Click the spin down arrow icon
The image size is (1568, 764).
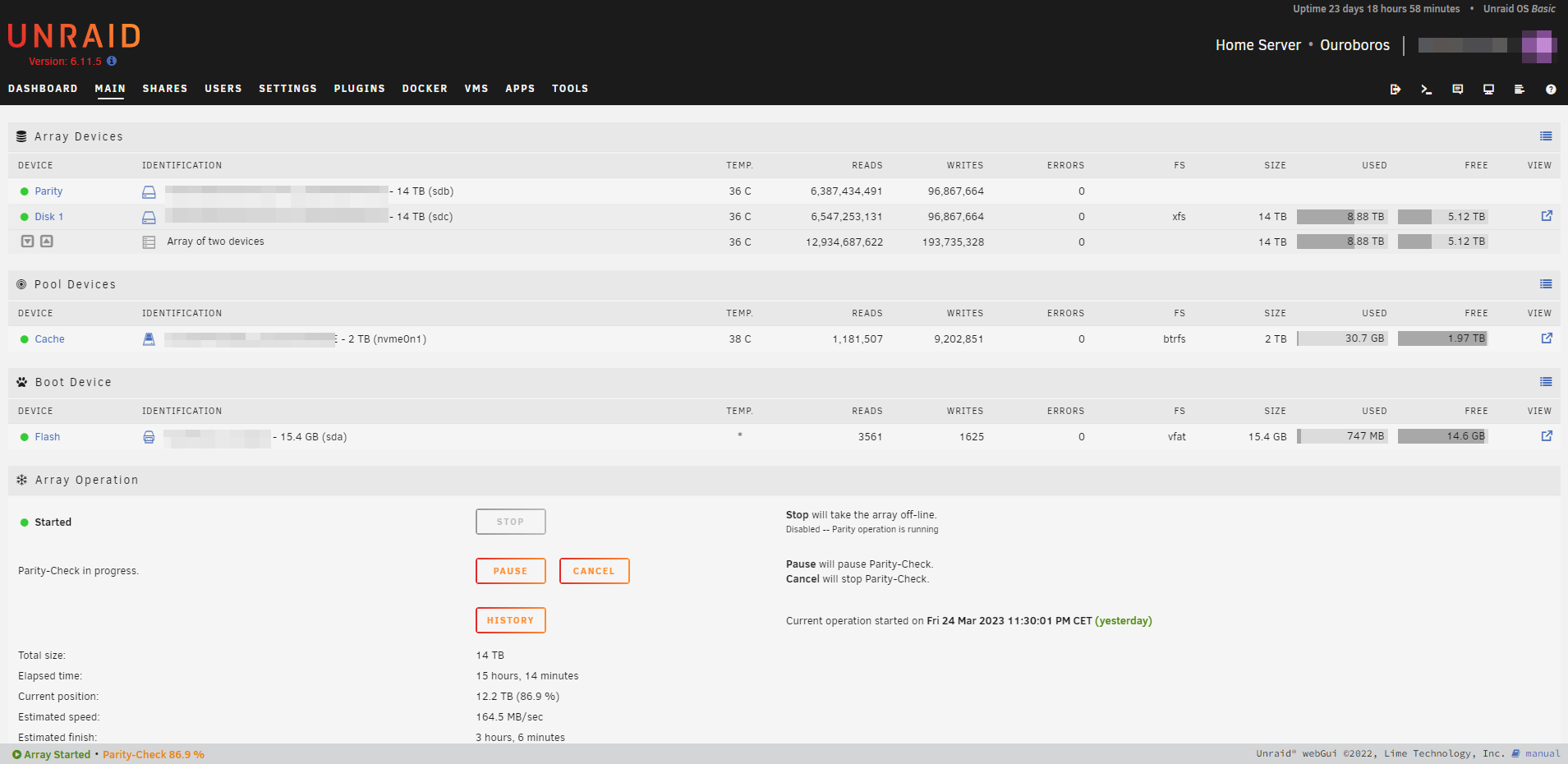tap(27, 242)
